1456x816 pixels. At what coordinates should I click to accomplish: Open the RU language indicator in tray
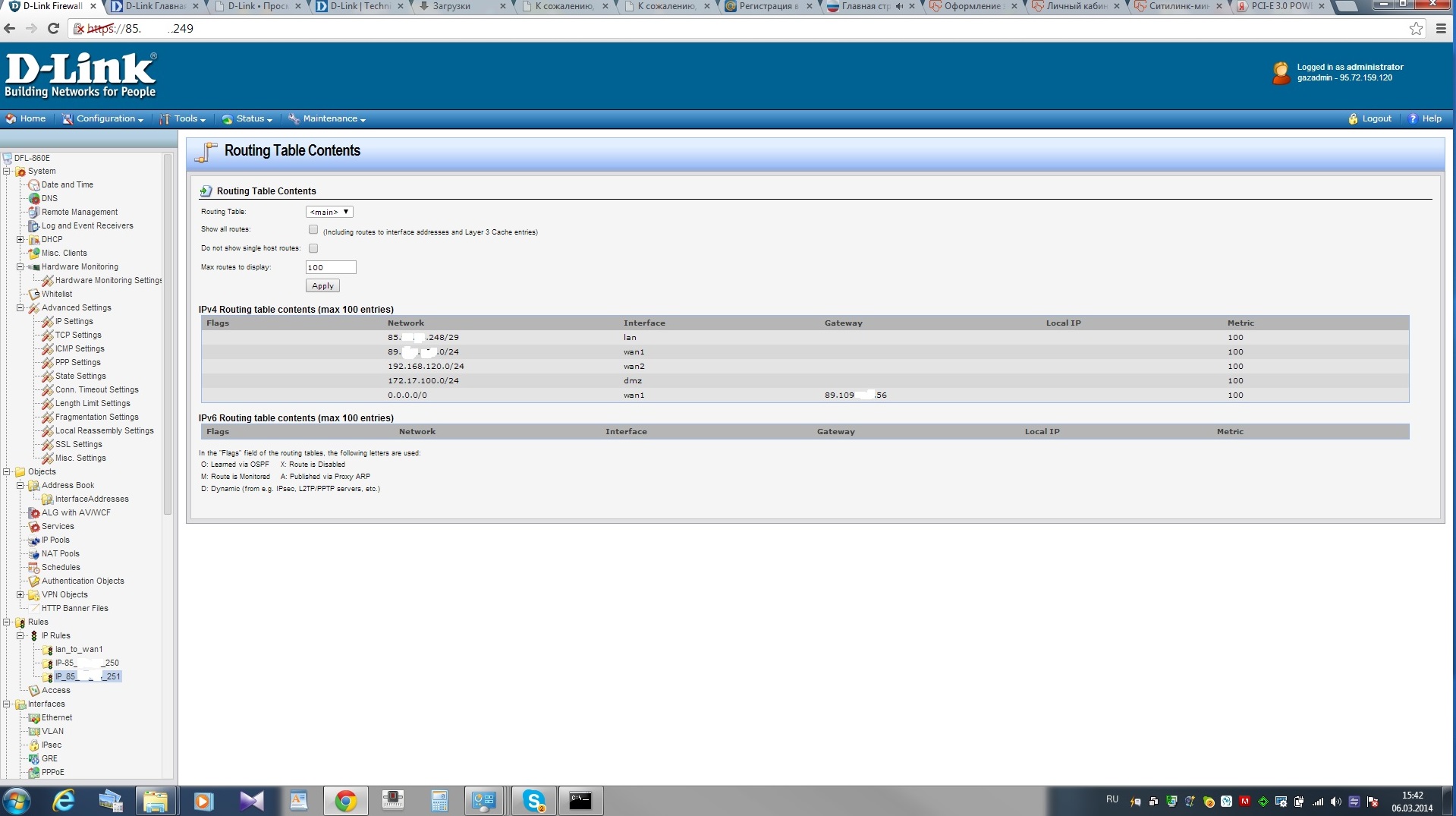click(x=1112, y=799)
